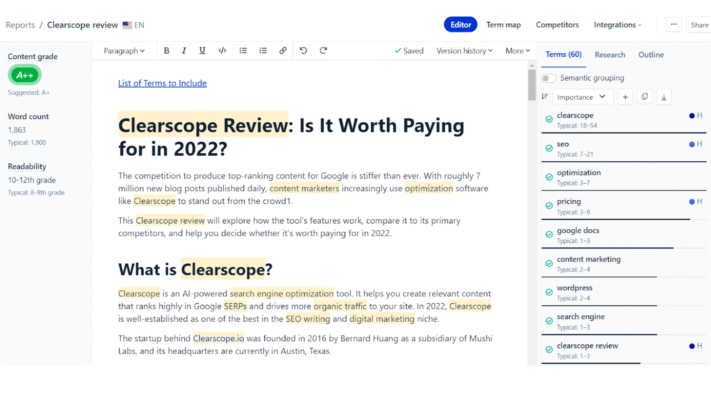Image resolution: width=711 pixels, height=400 pixels.
Task: Enable the Semantic grouping switch
Action: pyautogui.click(x=549, y=78)
